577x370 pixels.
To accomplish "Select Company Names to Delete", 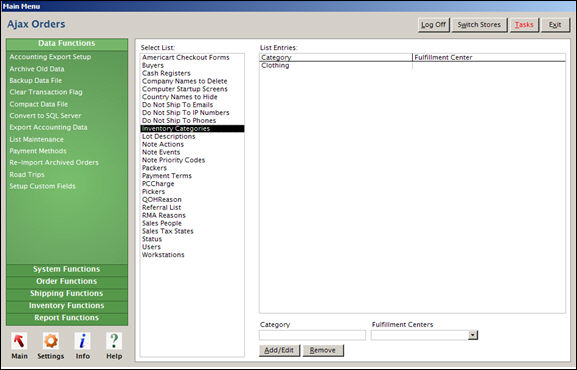I will [x=192, y=81].
